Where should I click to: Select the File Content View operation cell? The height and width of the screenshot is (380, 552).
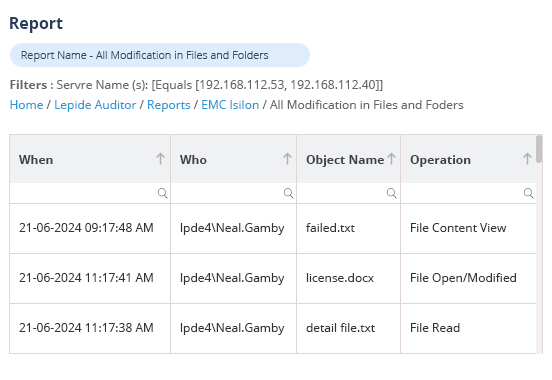click(468, 228)
